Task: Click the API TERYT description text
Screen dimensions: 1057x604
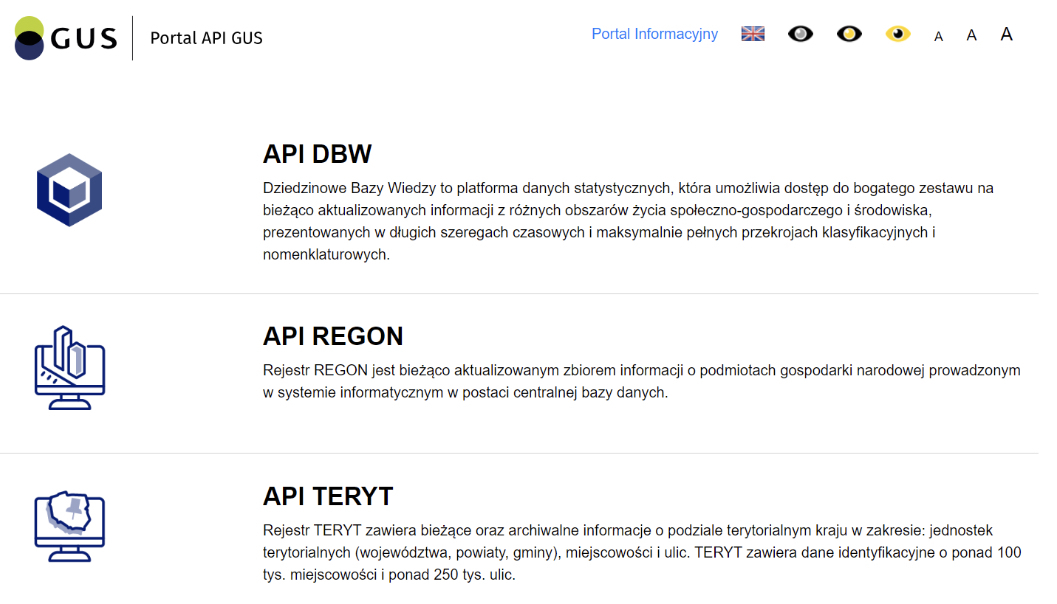Action: tap(640, 552)
